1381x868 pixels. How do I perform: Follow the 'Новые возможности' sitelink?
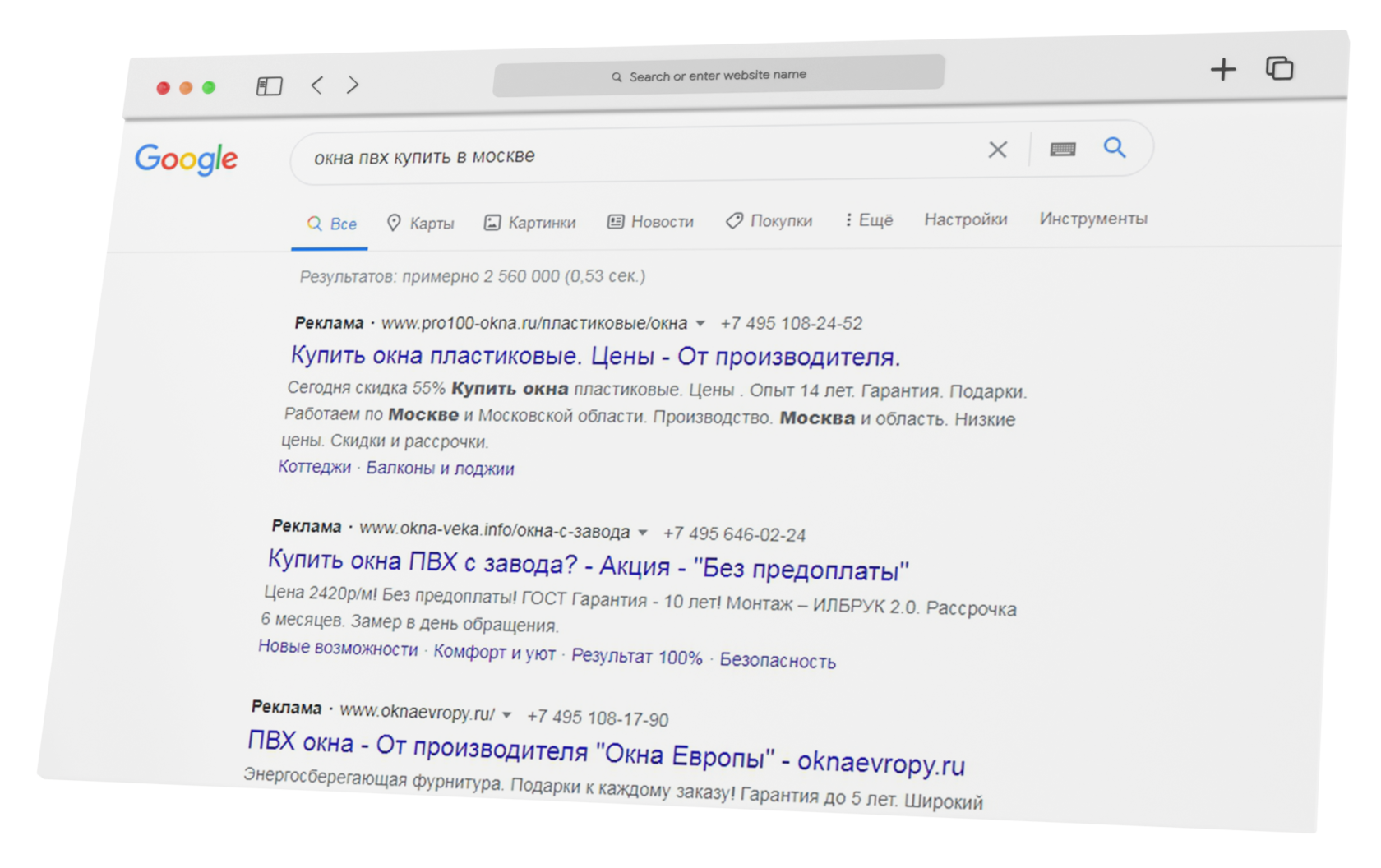[338, 648]
